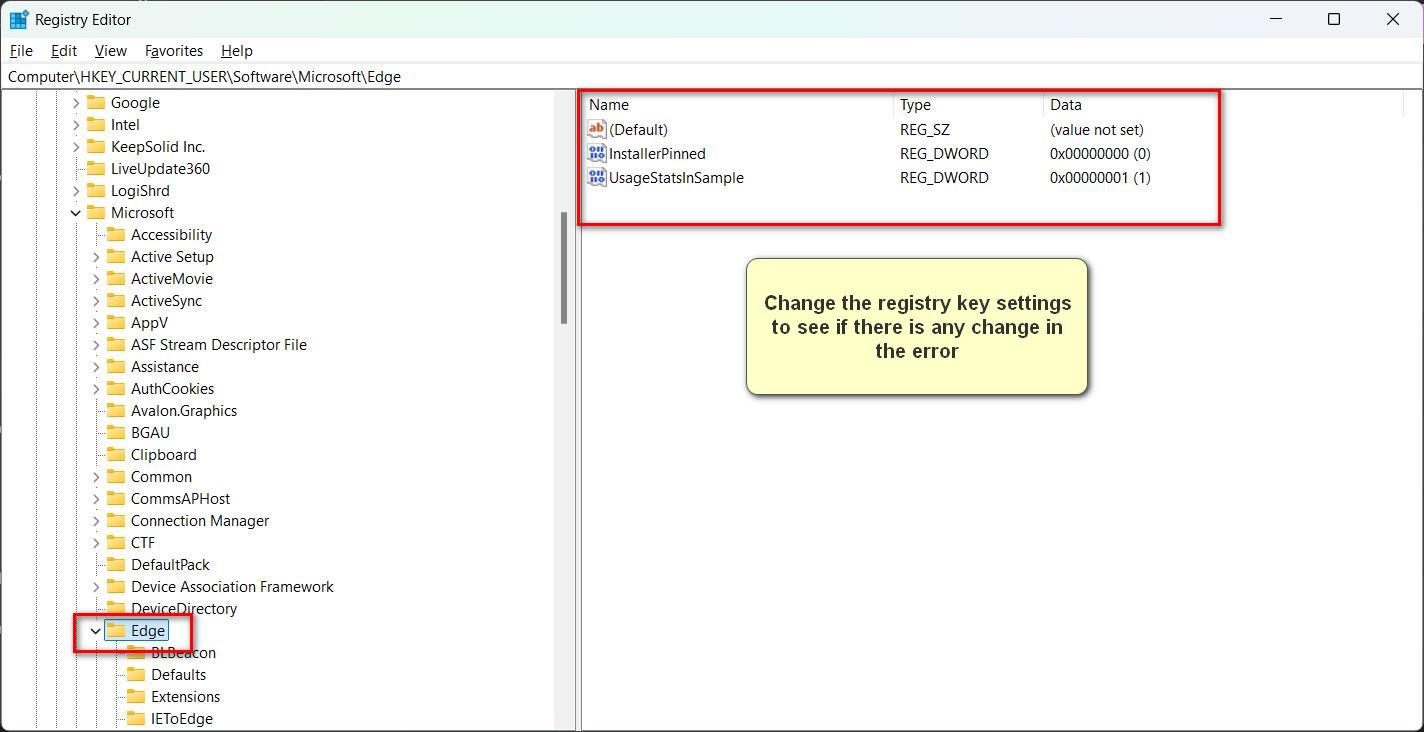1424x732 pixels.
Task: Select the BGAU folder icon
Action: [x=116, y=432]
